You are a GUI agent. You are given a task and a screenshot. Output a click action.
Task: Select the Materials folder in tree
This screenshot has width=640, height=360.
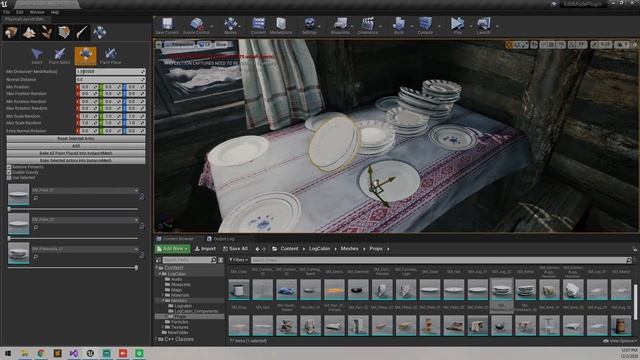coord(180,295)
